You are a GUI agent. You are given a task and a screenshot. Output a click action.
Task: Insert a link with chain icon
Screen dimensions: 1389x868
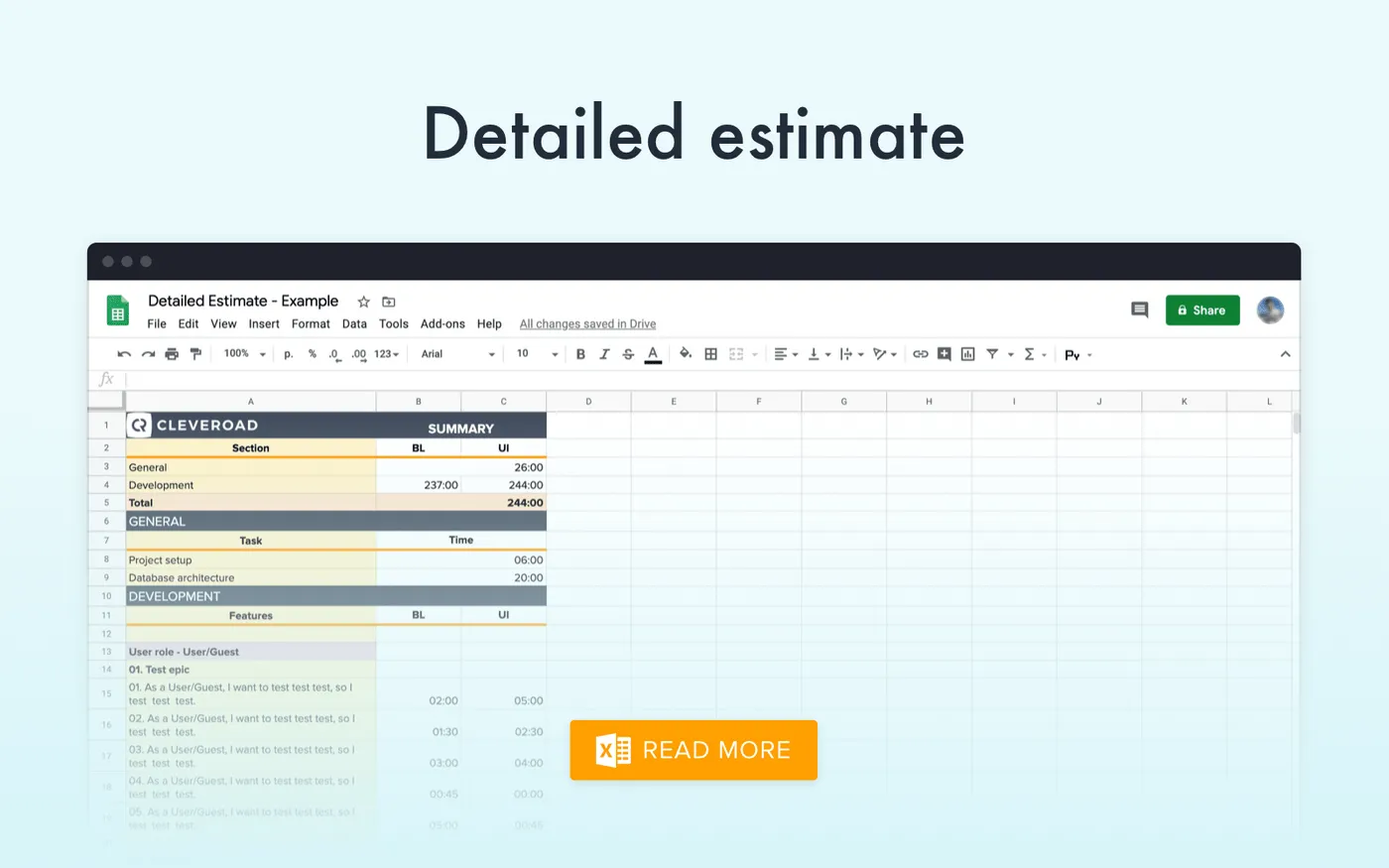[x=921, y=354]
